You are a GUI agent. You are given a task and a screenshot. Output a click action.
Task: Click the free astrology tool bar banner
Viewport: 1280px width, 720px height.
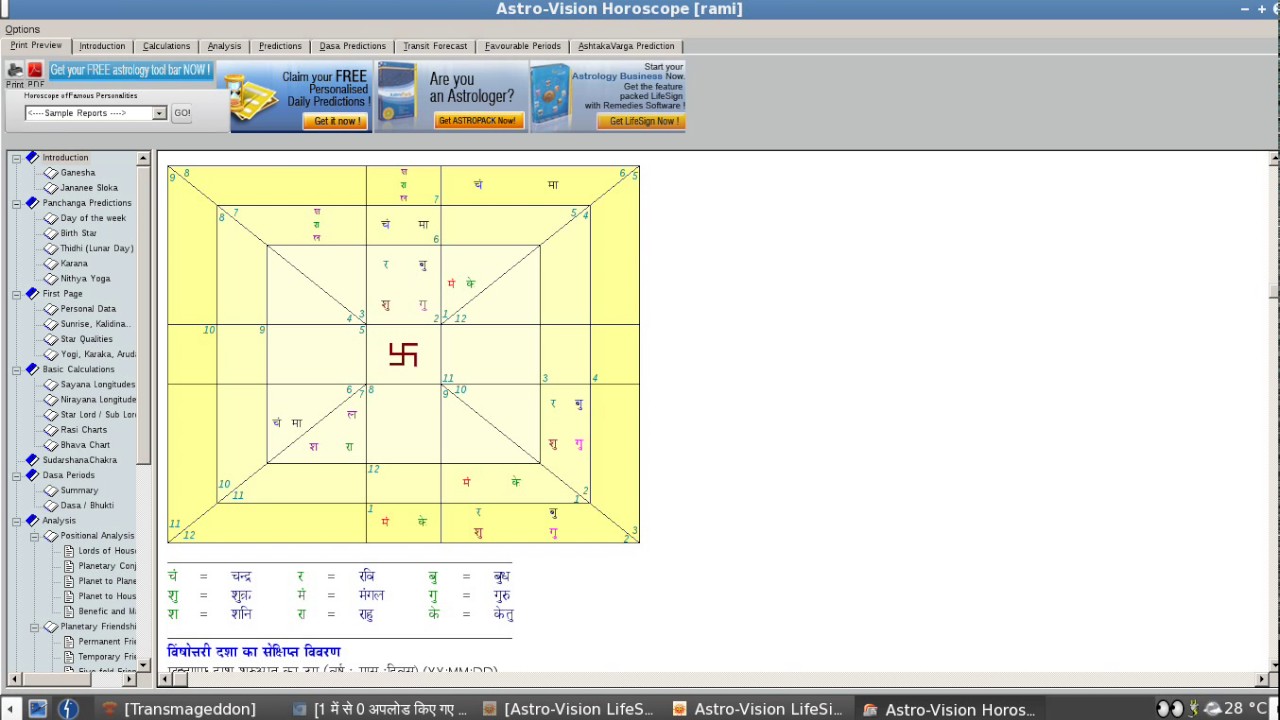pos(130,70)
